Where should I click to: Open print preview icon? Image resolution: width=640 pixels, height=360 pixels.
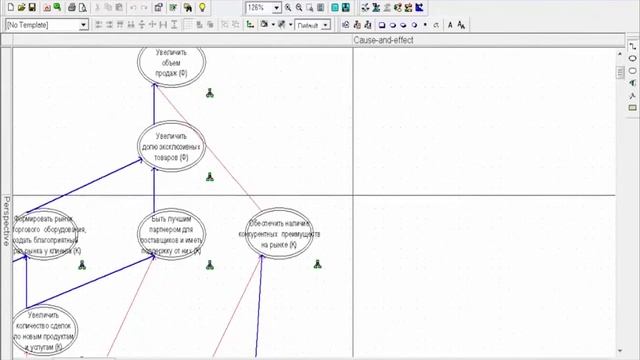tap(82, 7)
